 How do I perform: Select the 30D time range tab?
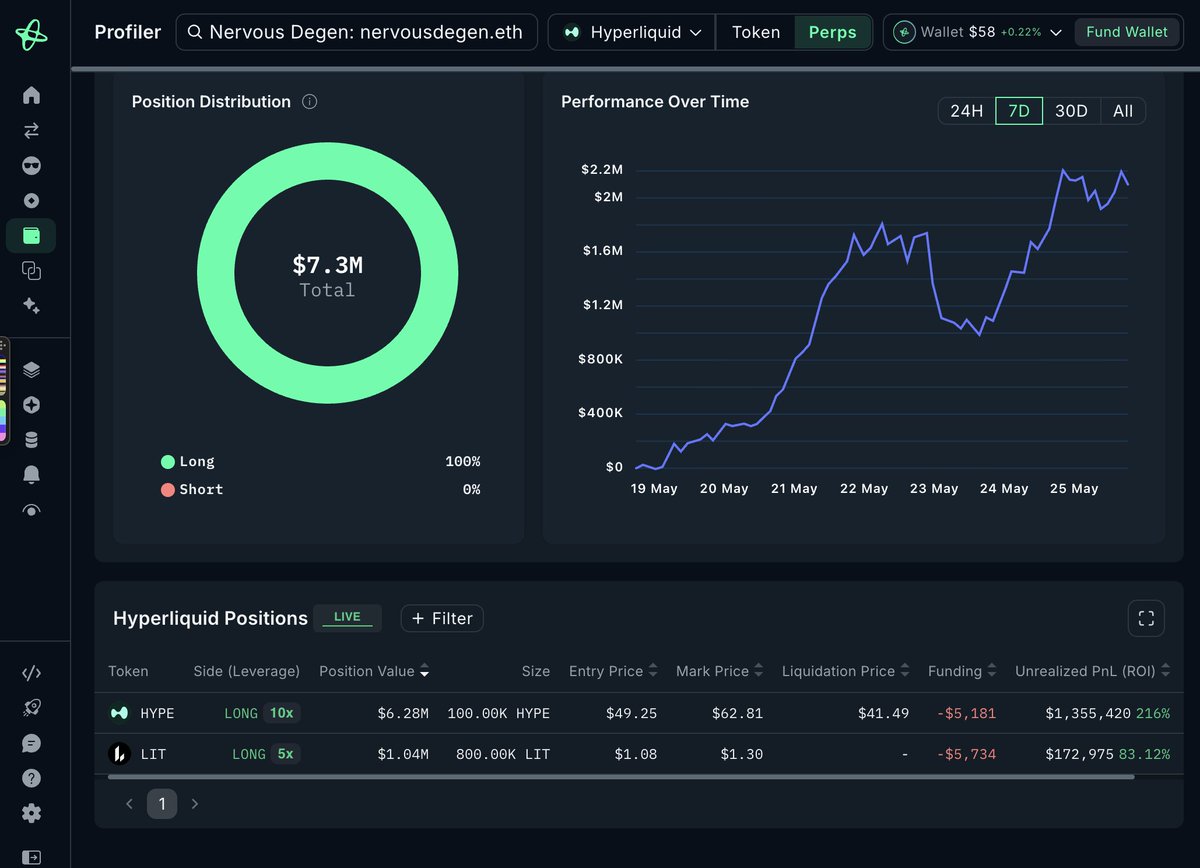[1071, 111]
